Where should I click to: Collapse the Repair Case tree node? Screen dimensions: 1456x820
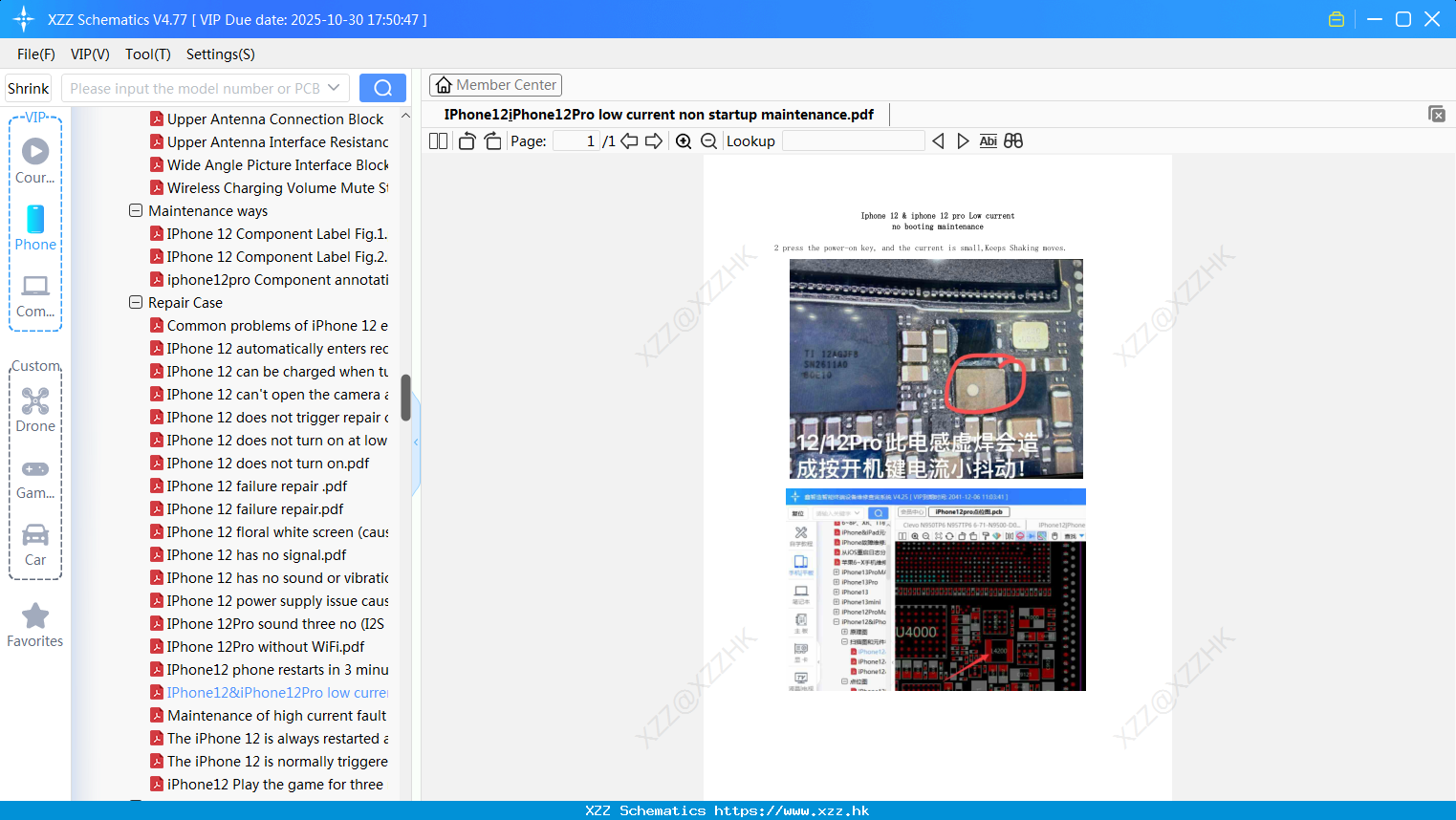(136, 302)
